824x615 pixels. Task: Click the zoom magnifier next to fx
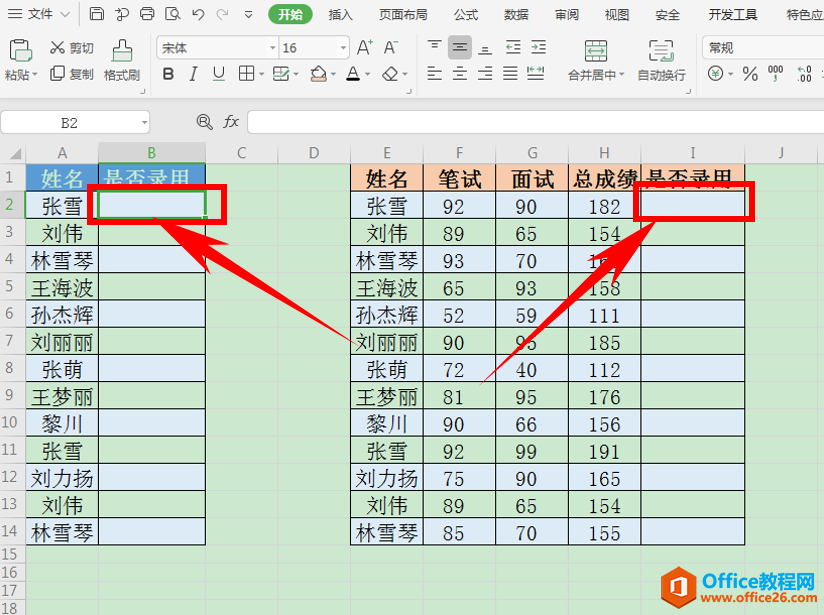(204, 122)
